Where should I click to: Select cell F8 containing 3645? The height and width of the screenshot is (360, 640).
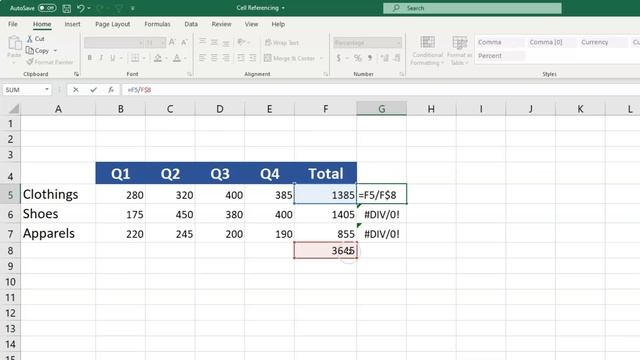(x=326, y=250)
